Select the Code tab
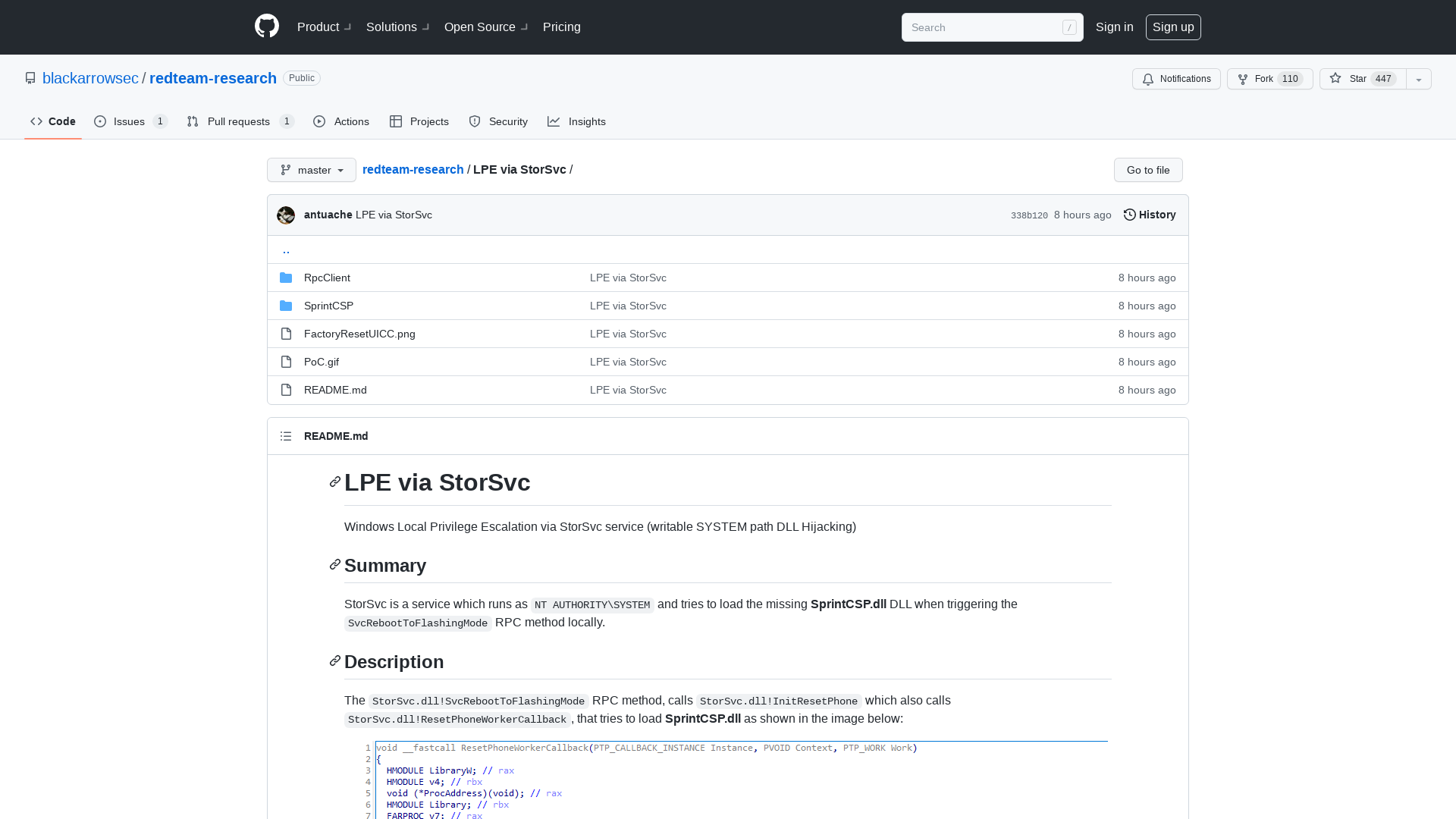 [53, 121]
